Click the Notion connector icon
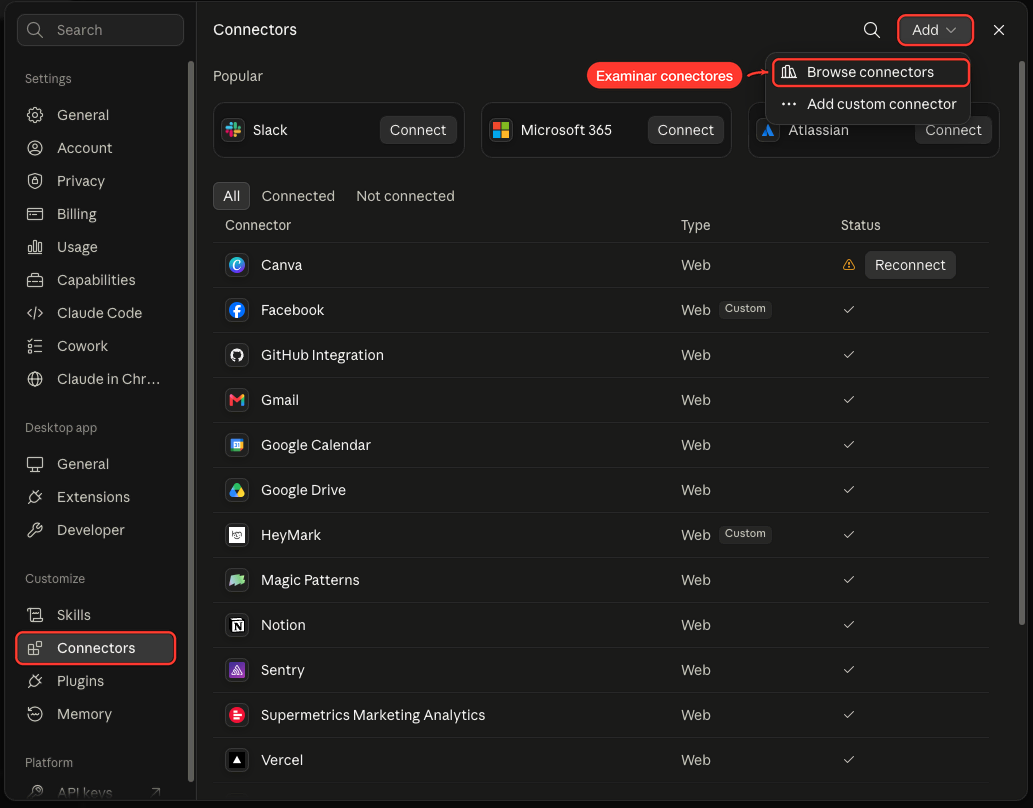 point(237,625)
